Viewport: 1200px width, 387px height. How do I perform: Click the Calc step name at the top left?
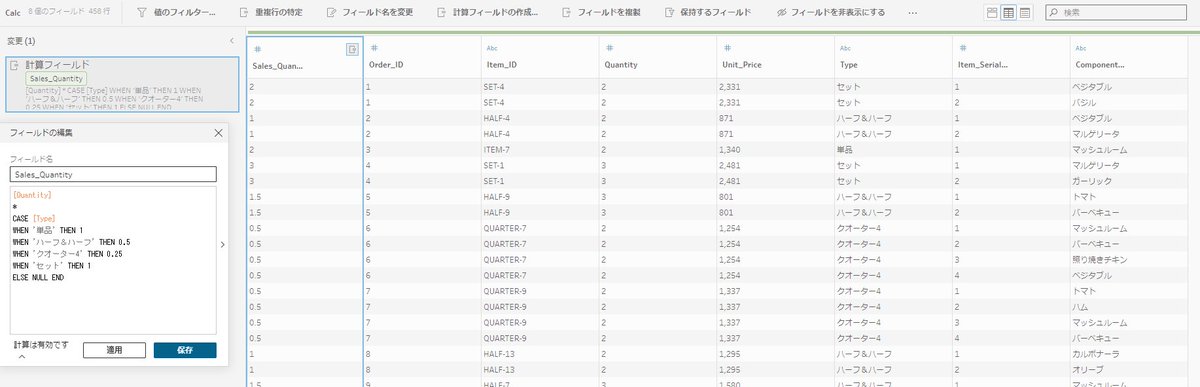coord(13,13)
